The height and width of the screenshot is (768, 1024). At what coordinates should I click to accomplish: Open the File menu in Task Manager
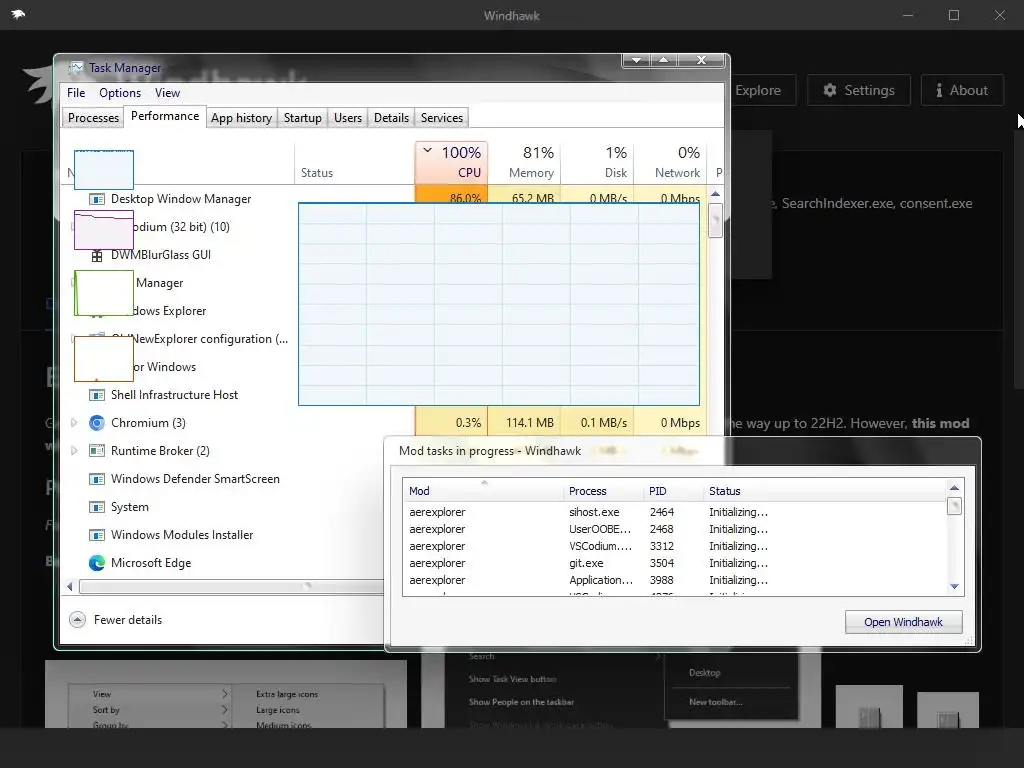[x=76, y=93]
